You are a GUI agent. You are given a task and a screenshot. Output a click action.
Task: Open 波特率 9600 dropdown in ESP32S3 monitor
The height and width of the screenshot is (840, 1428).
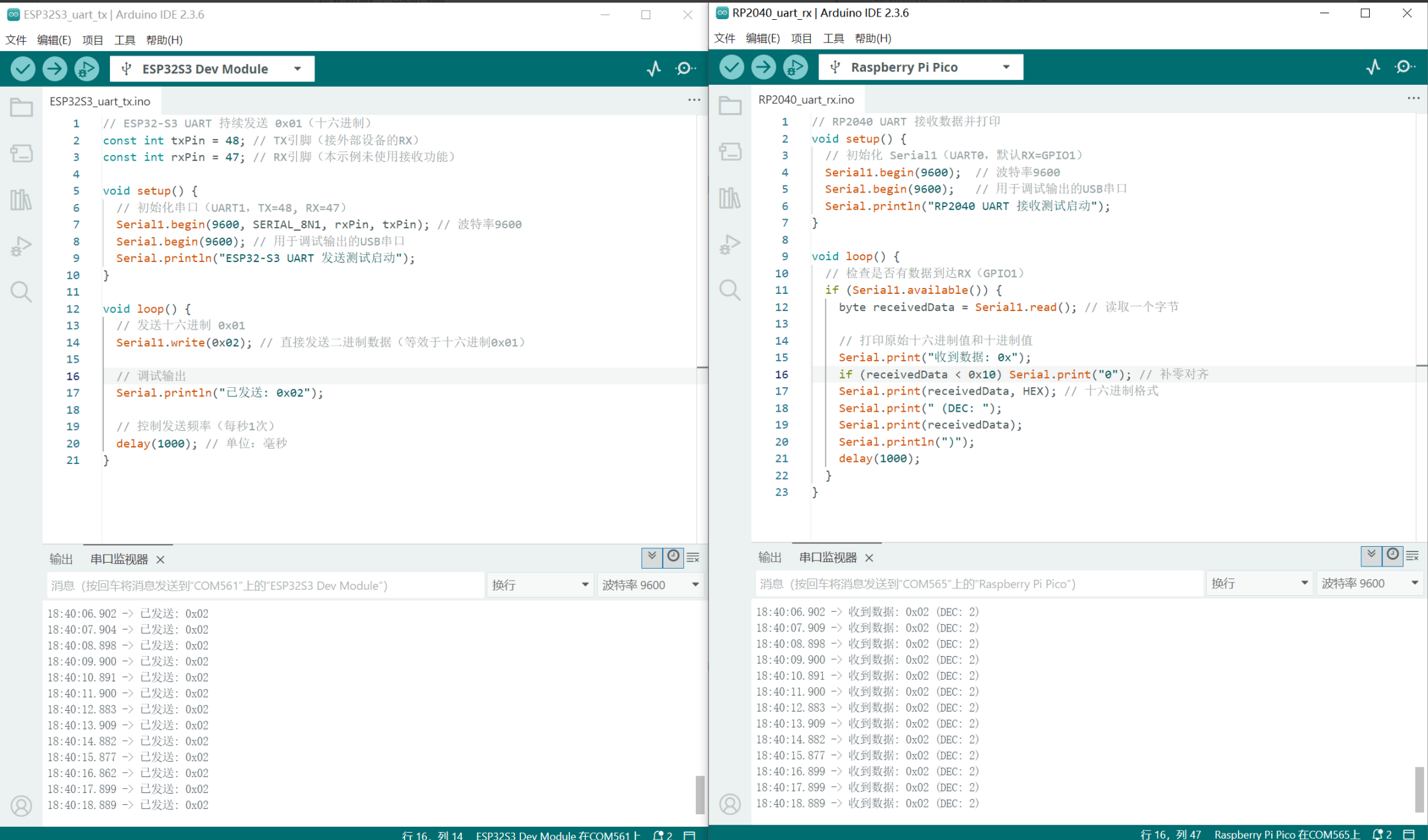[x=650, y=585]
